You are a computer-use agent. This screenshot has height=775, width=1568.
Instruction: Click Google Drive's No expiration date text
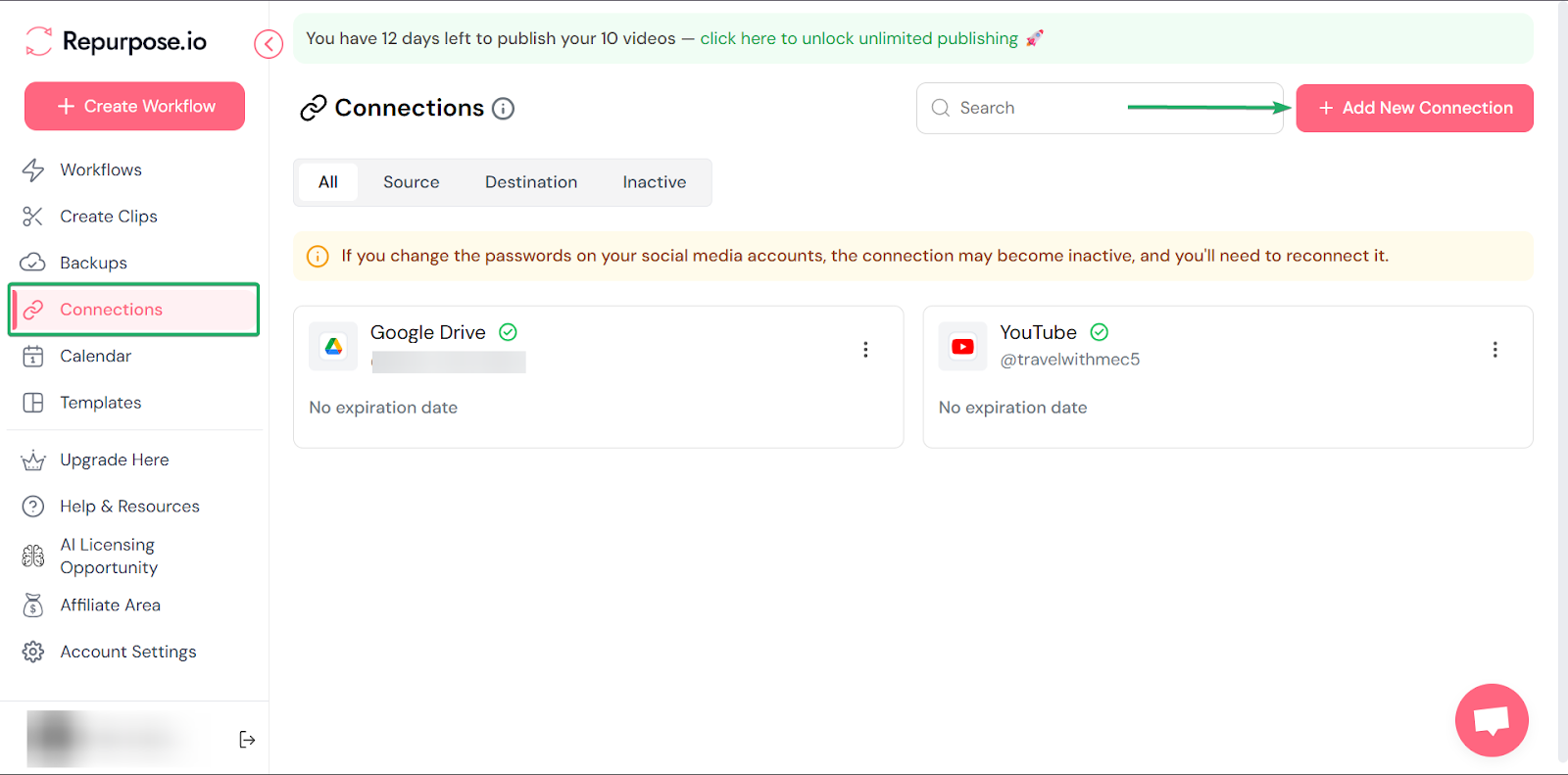click(383, 408)
